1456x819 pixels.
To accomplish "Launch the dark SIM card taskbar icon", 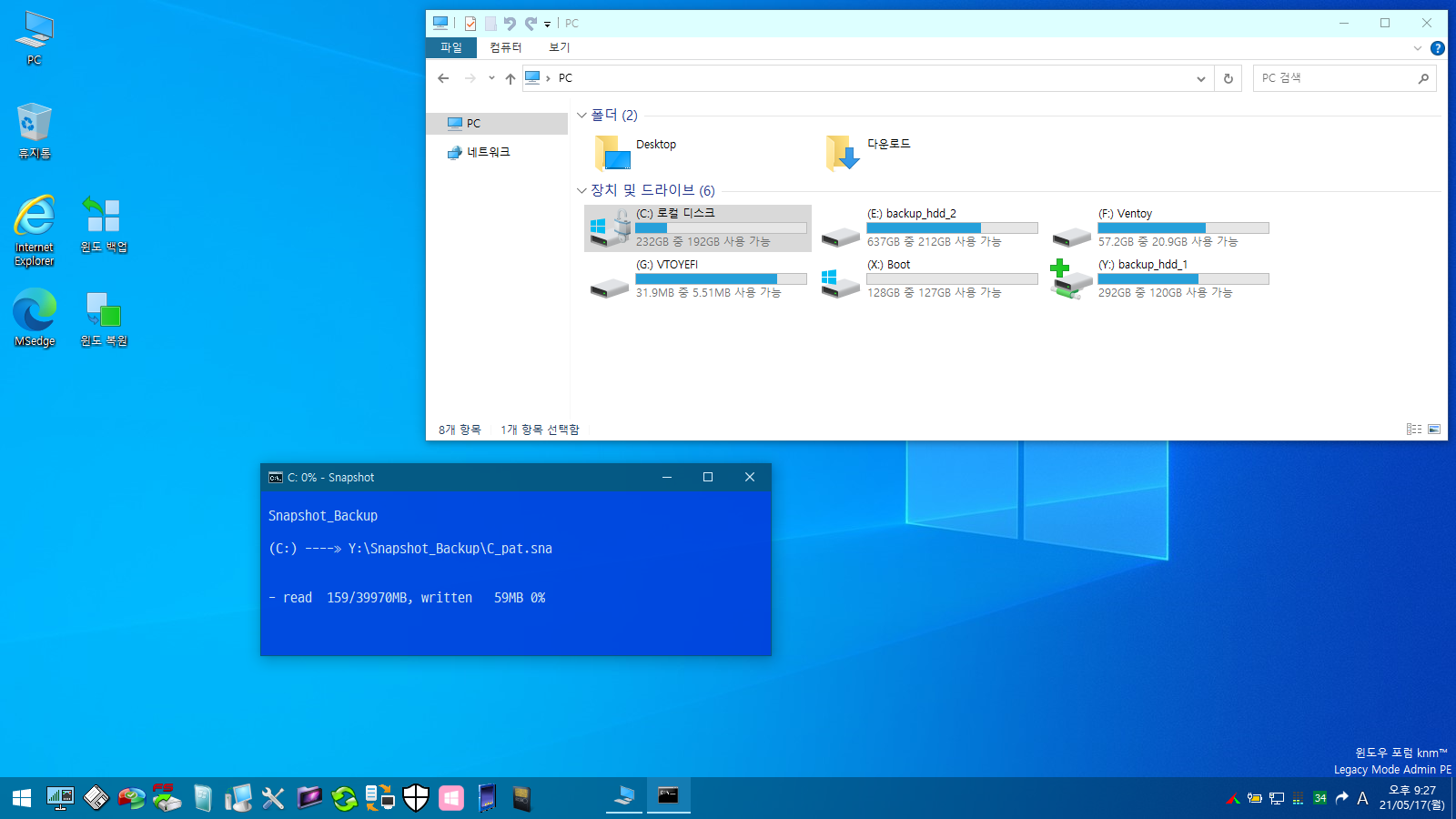I will pyautogui.click(x=521, y=798).
